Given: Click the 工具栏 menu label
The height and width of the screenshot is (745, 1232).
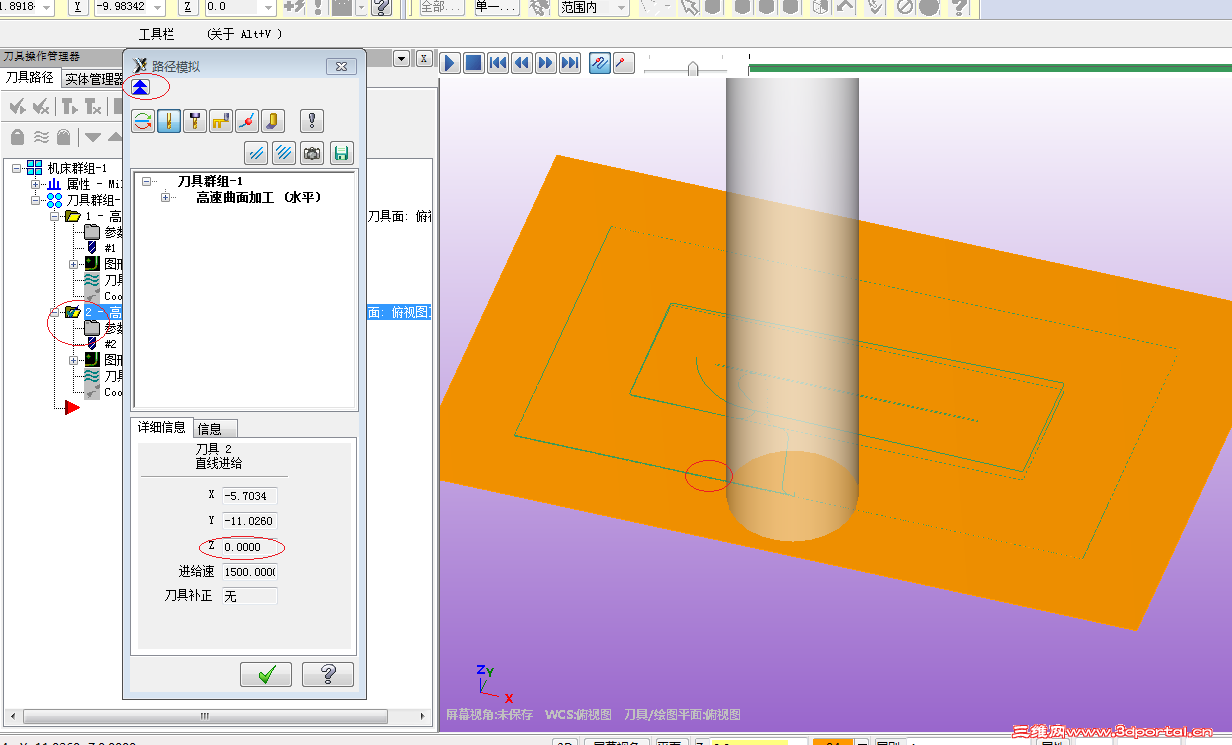Looking at the screenshot, I should [x=156, y=34].
